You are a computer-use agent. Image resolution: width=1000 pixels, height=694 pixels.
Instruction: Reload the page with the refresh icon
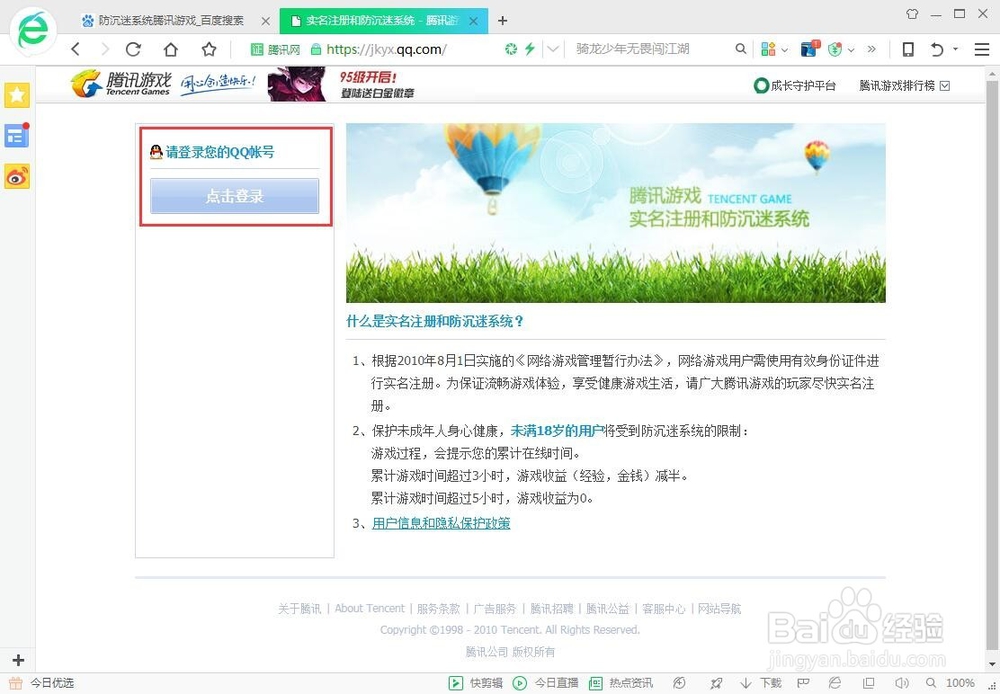[x=133, y=49]
